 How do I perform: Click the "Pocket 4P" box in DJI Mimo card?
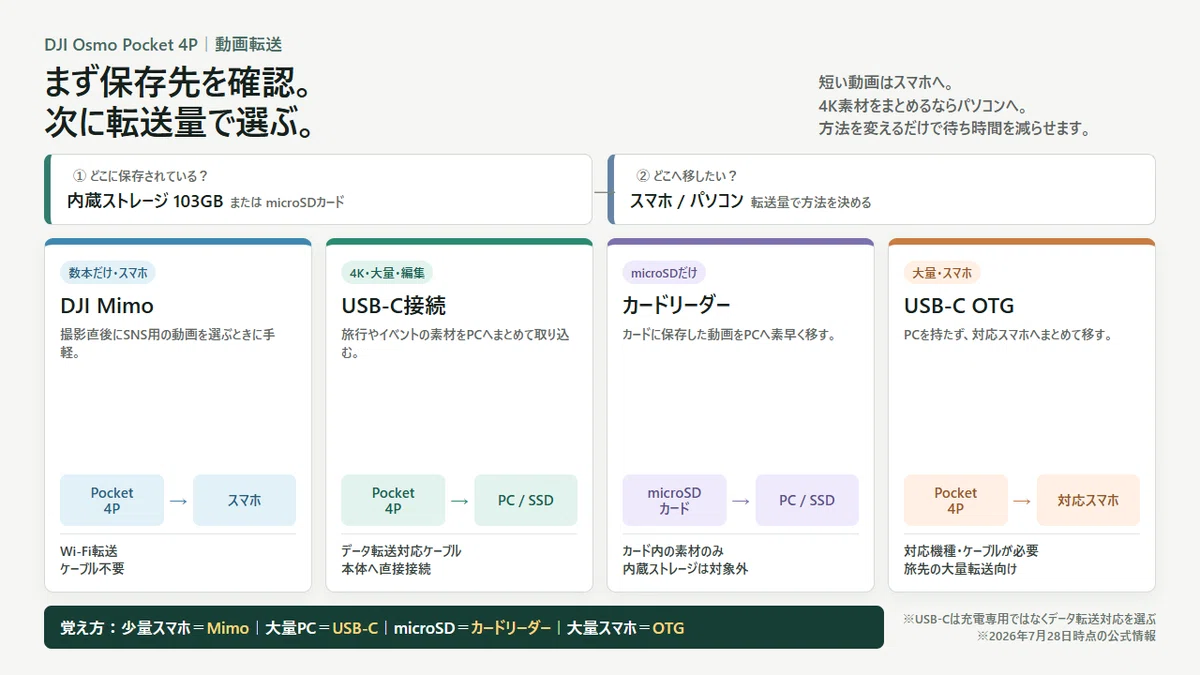pos(112,500)
